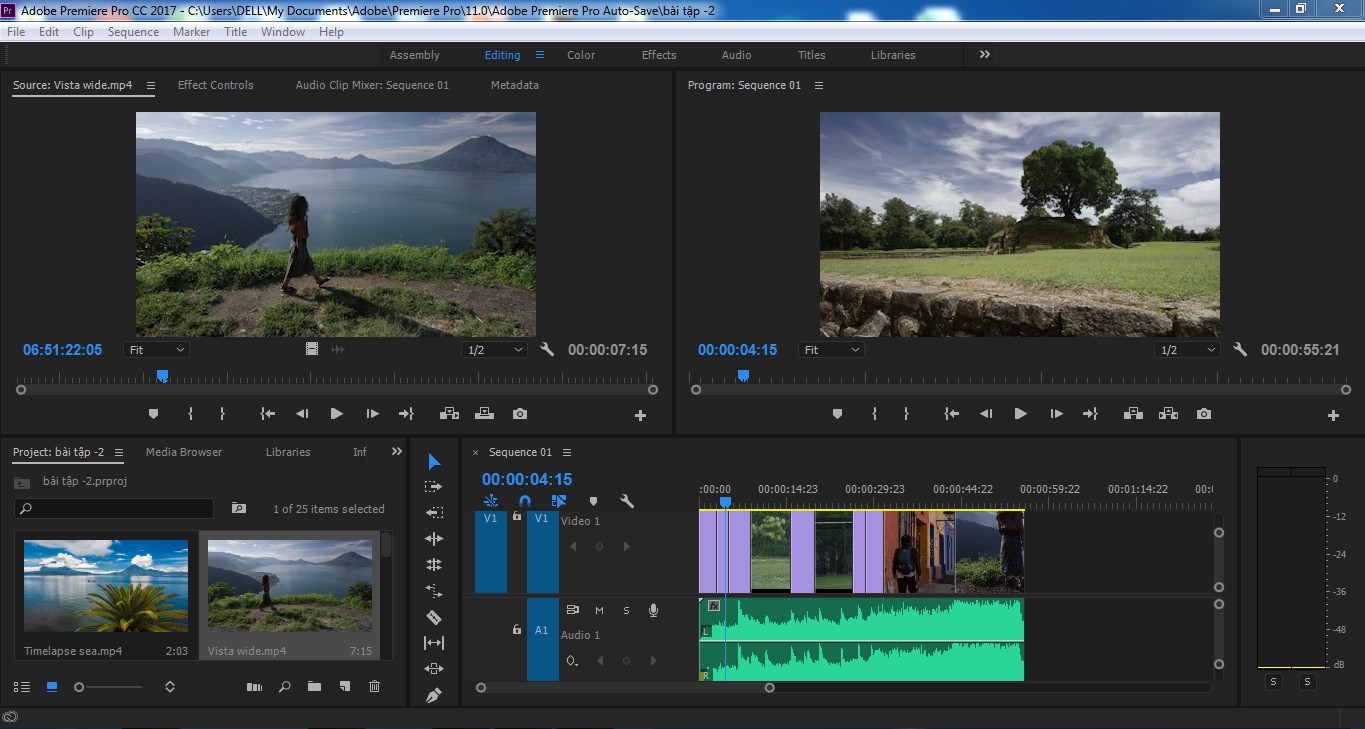Switch to the Color workspace tab
This screenshot has height=729, width=1365.
coord(581,55)
